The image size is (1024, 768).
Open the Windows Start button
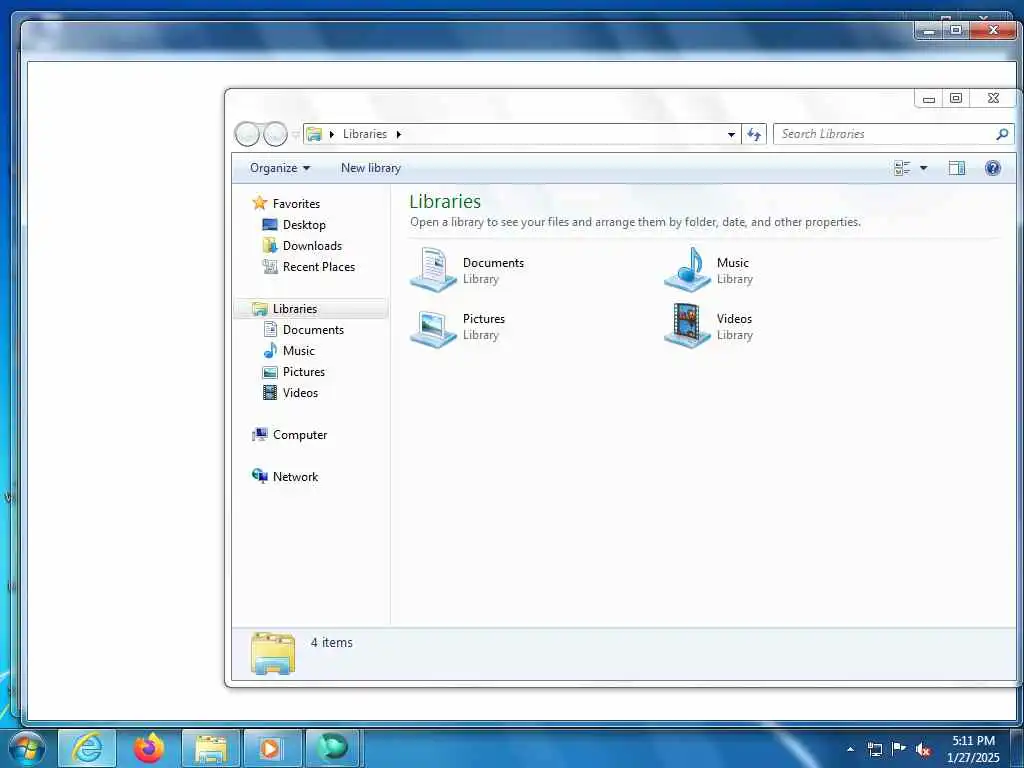point(27,748)
